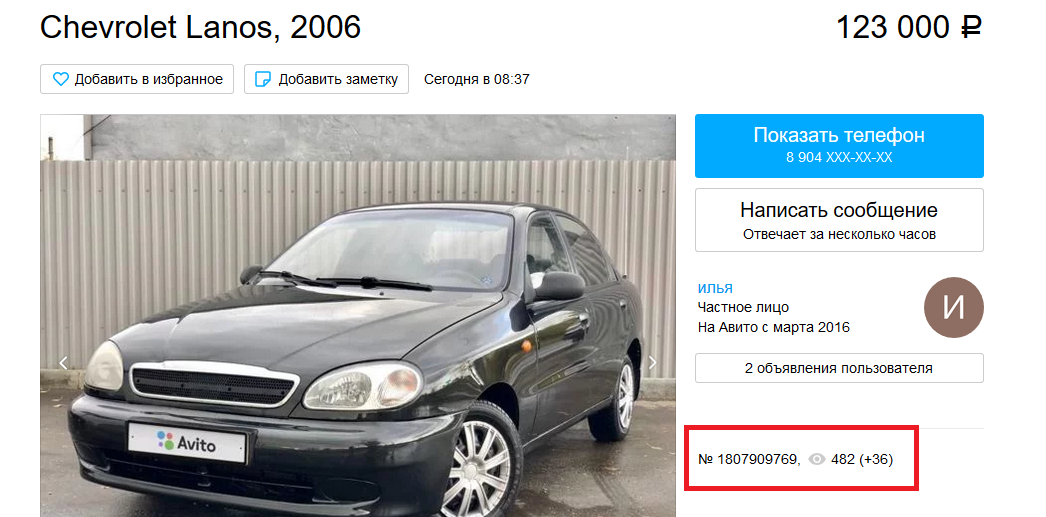Click listing number 1807909769
Image resolution: width=1046 pixels, height=517 pixels.
pos(748,460)
